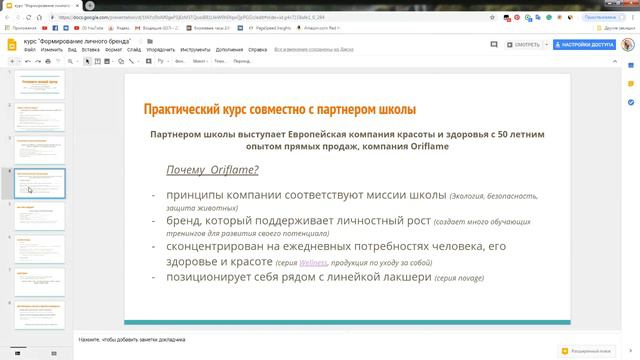Viewport: 640px width, 360px height.
Task: Open the Инструменты menu
Action: [195, 50]
